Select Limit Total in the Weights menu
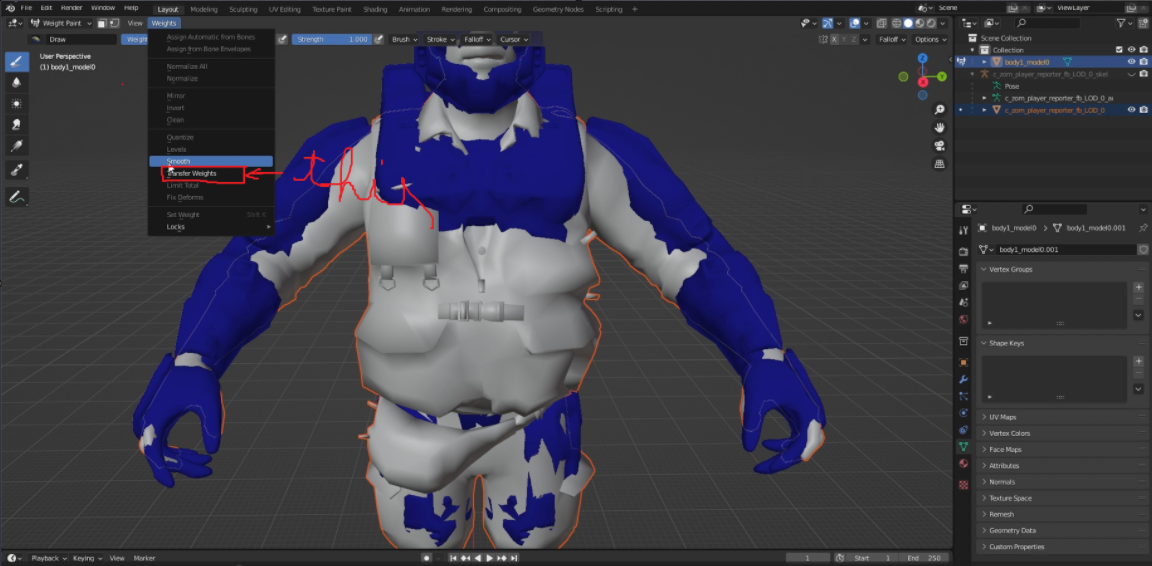 pos(211,185)
